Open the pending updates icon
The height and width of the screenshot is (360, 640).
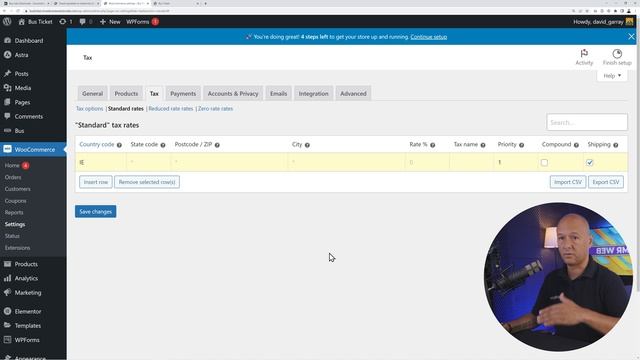66,22
